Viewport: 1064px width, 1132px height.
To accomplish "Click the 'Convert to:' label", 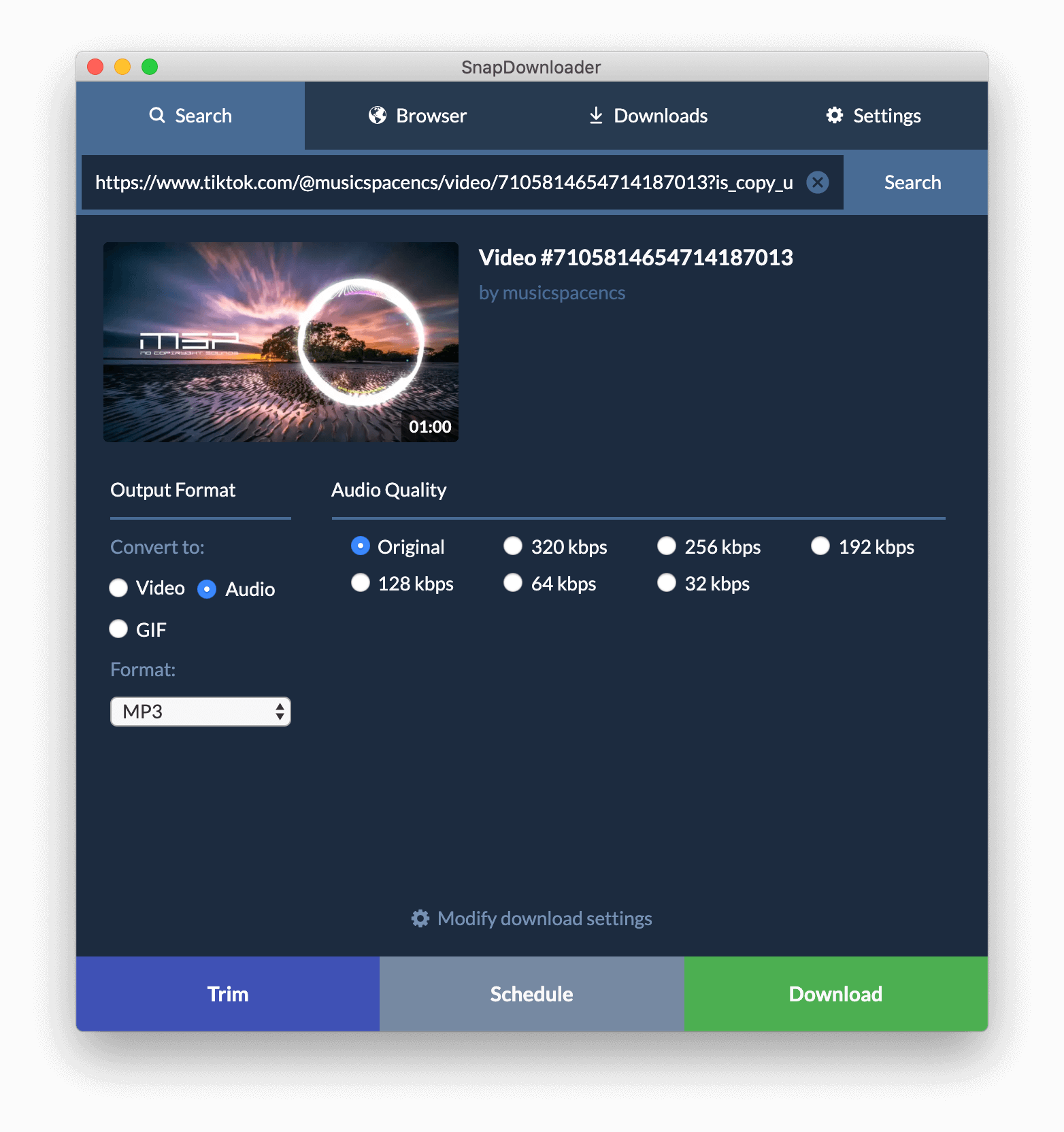I will pos(157,547).
